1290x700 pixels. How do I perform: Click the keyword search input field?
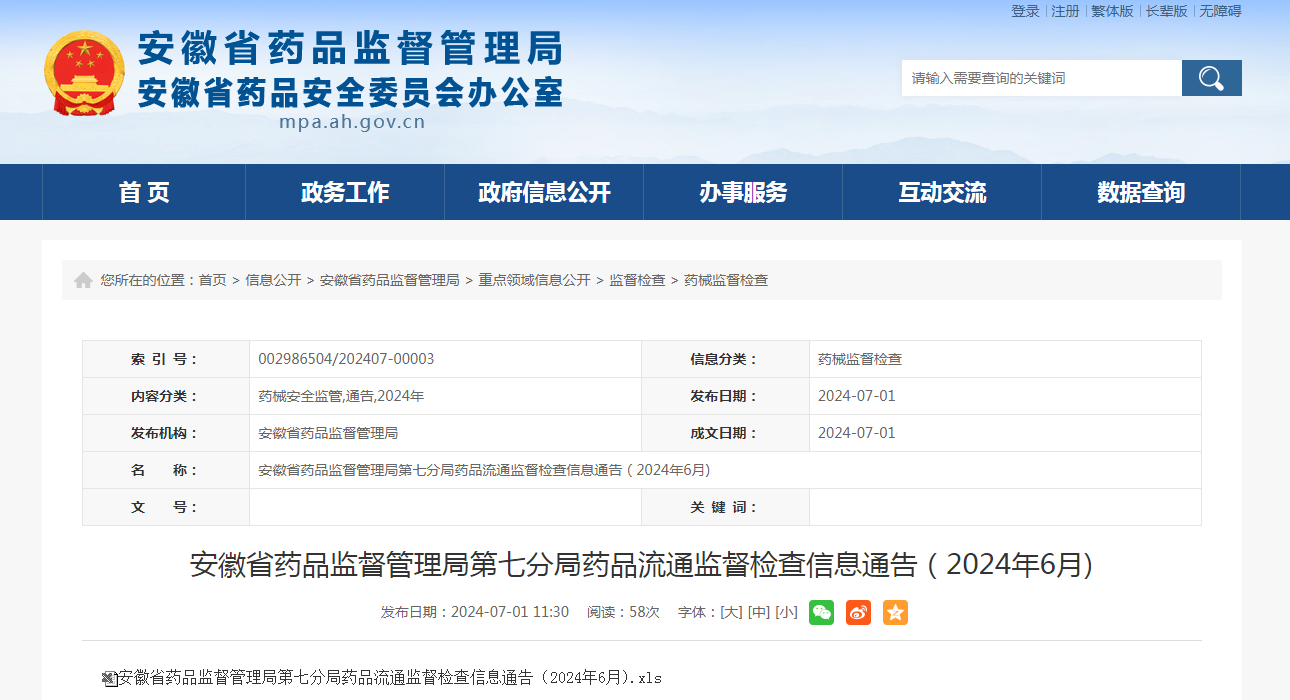coord(1040,78)
